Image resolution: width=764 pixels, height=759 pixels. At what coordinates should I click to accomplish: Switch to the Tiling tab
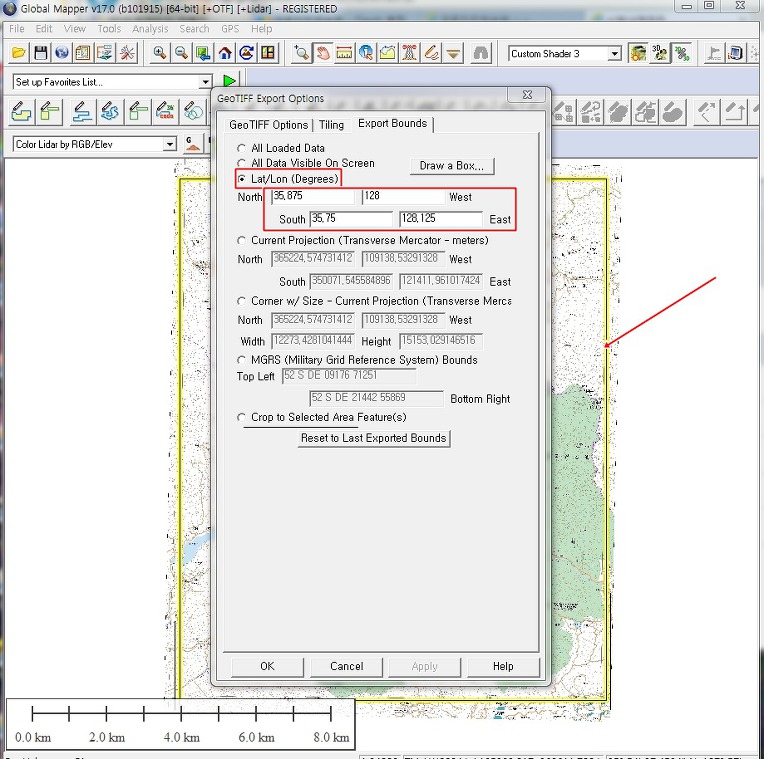331,125
